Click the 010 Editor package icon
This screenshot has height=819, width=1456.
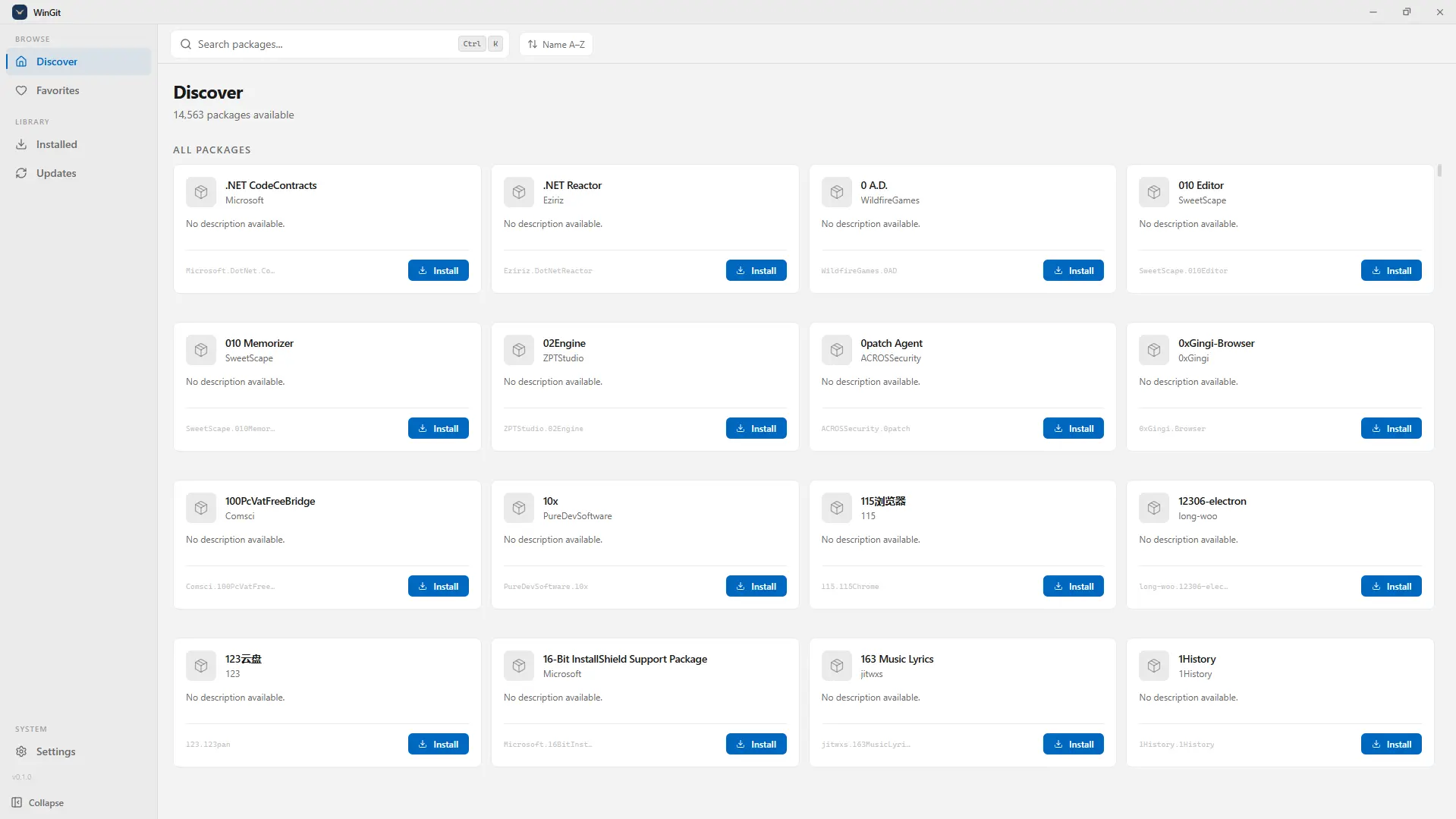tap(1154, 192)
